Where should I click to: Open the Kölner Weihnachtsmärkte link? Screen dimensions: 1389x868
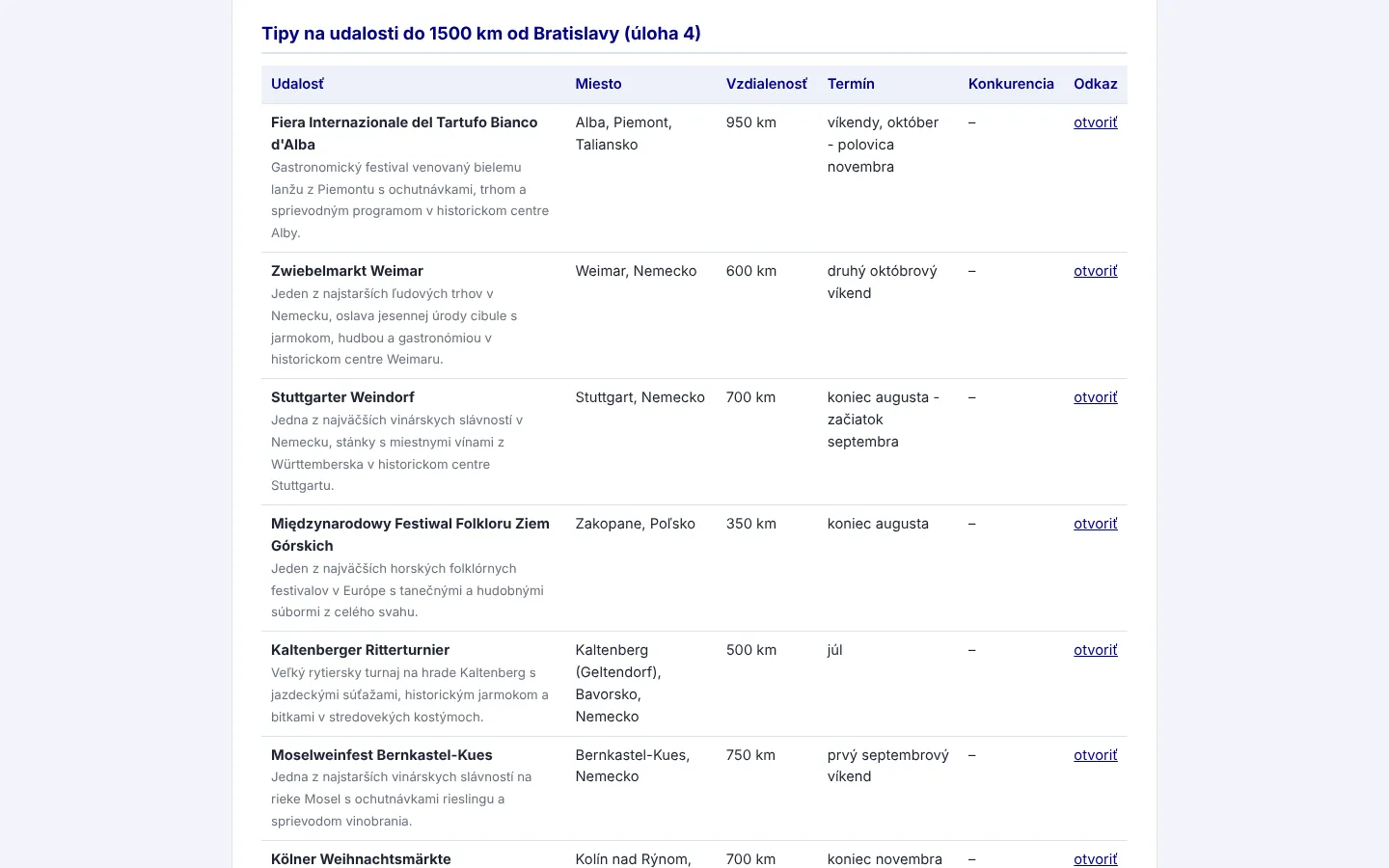pyautogui.click(x=1095, y=859)
